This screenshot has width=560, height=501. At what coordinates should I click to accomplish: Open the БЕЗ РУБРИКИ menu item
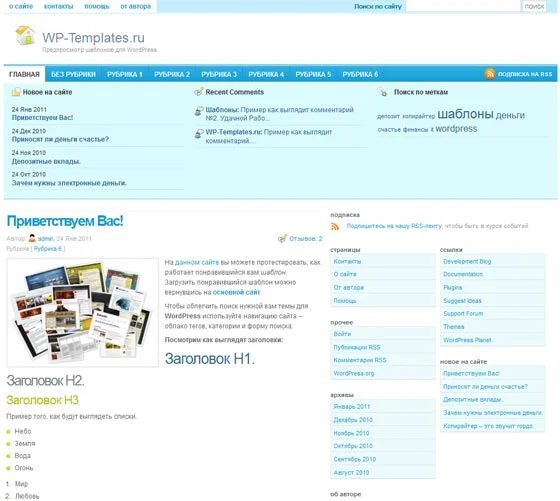(x=73, y=74)
